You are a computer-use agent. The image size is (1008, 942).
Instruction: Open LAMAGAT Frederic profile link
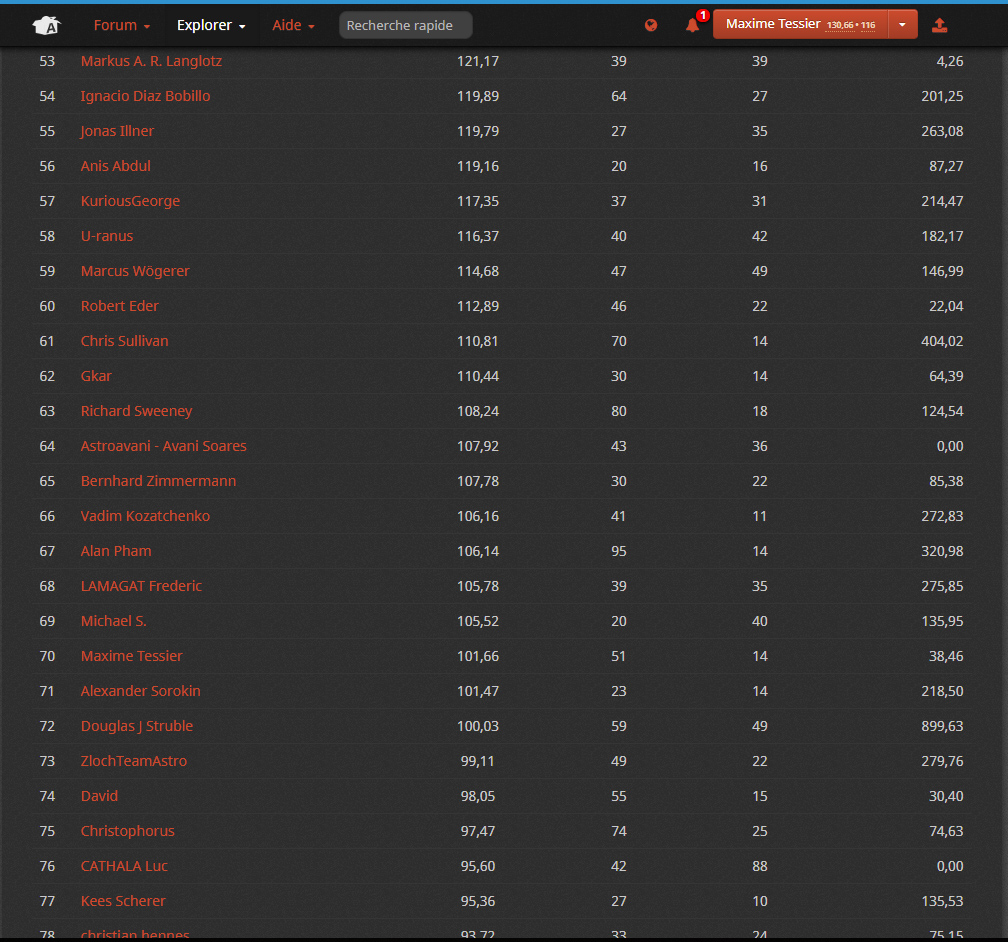click(x=141, y=586)
